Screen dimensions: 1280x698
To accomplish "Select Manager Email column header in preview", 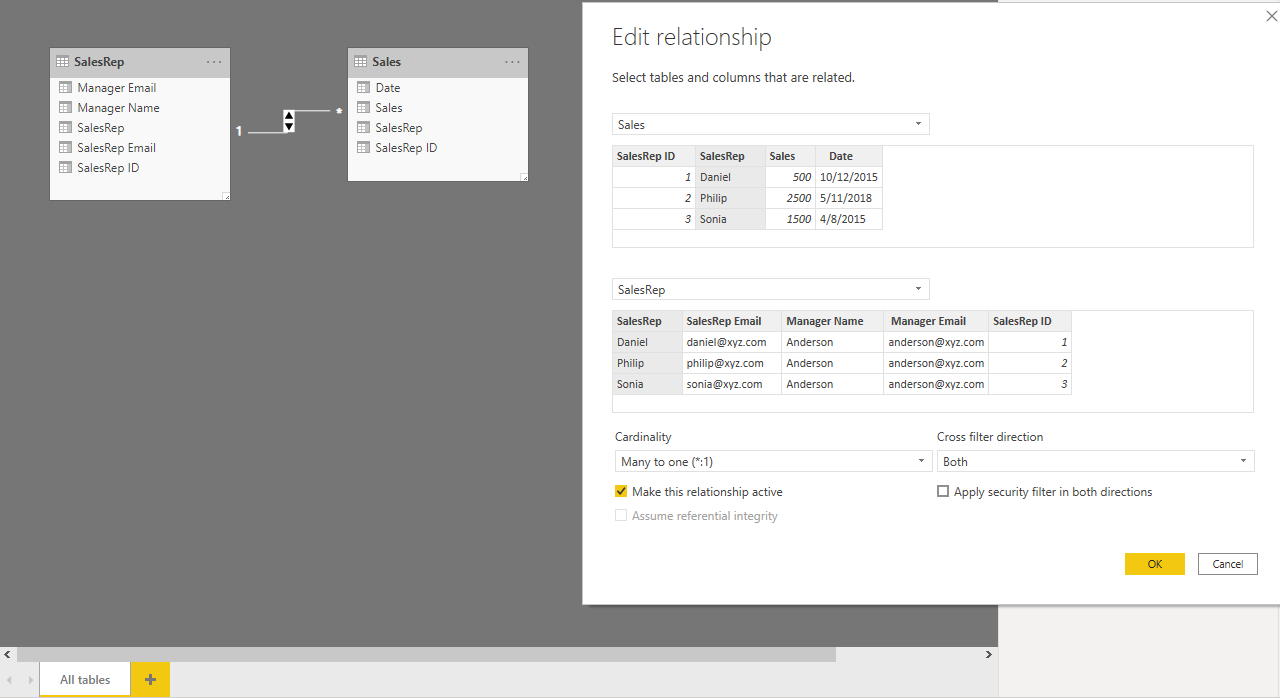I will 936,321.
